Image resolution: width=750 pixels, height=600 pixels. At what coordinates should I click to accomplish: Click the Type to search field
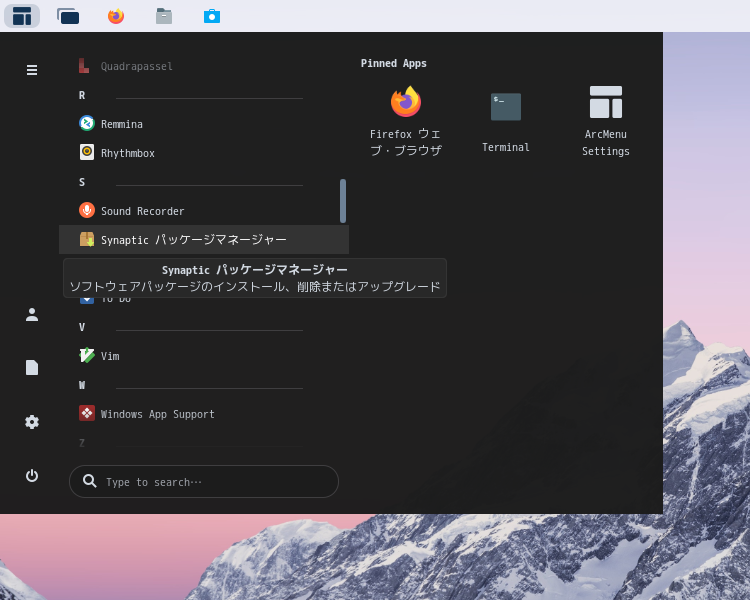click(204, 481)
